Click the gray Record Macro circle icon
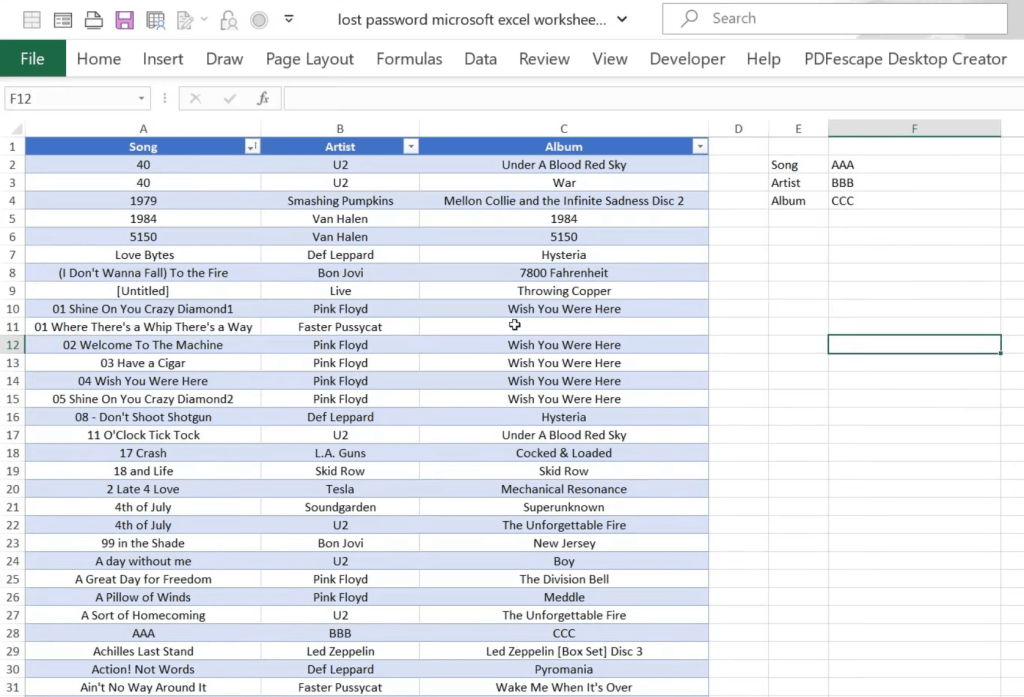The width and height of the screenshot is (1024, 697). point(259,20)
